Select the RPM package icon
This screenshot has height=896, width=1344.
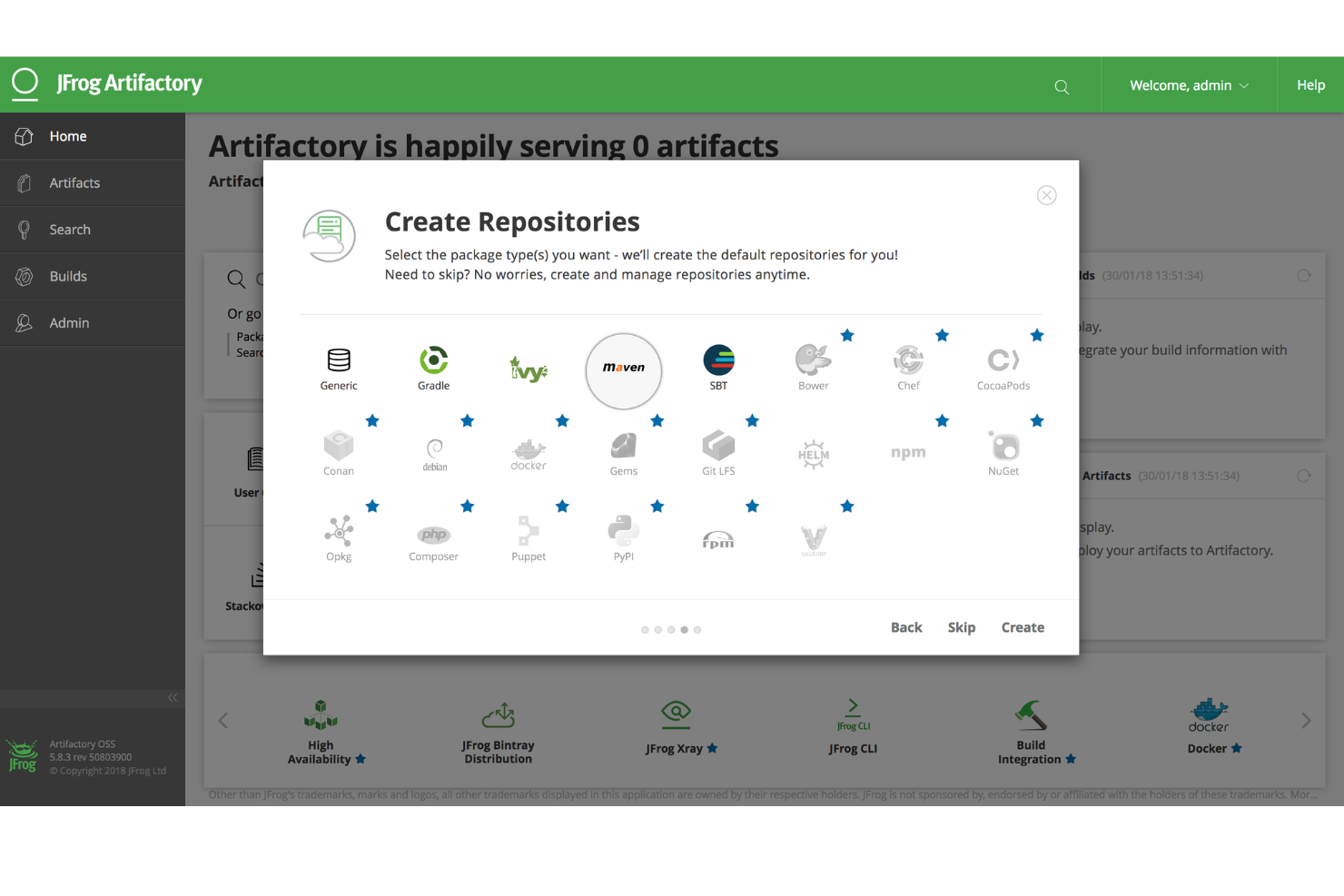tap(718, 540)
